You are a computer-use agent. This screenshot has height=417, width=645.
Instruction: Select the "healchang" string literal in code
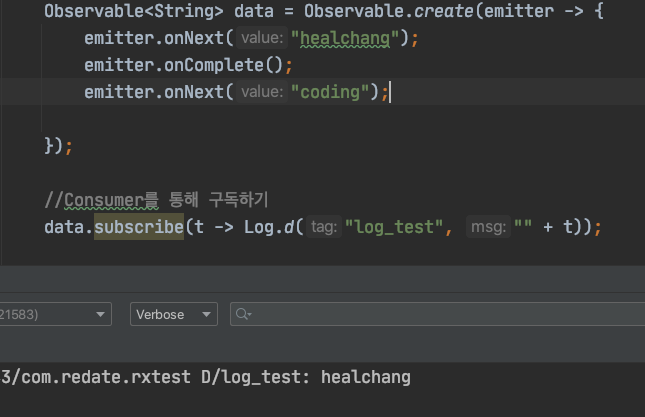pyautogui.click(x=345, y=38)
